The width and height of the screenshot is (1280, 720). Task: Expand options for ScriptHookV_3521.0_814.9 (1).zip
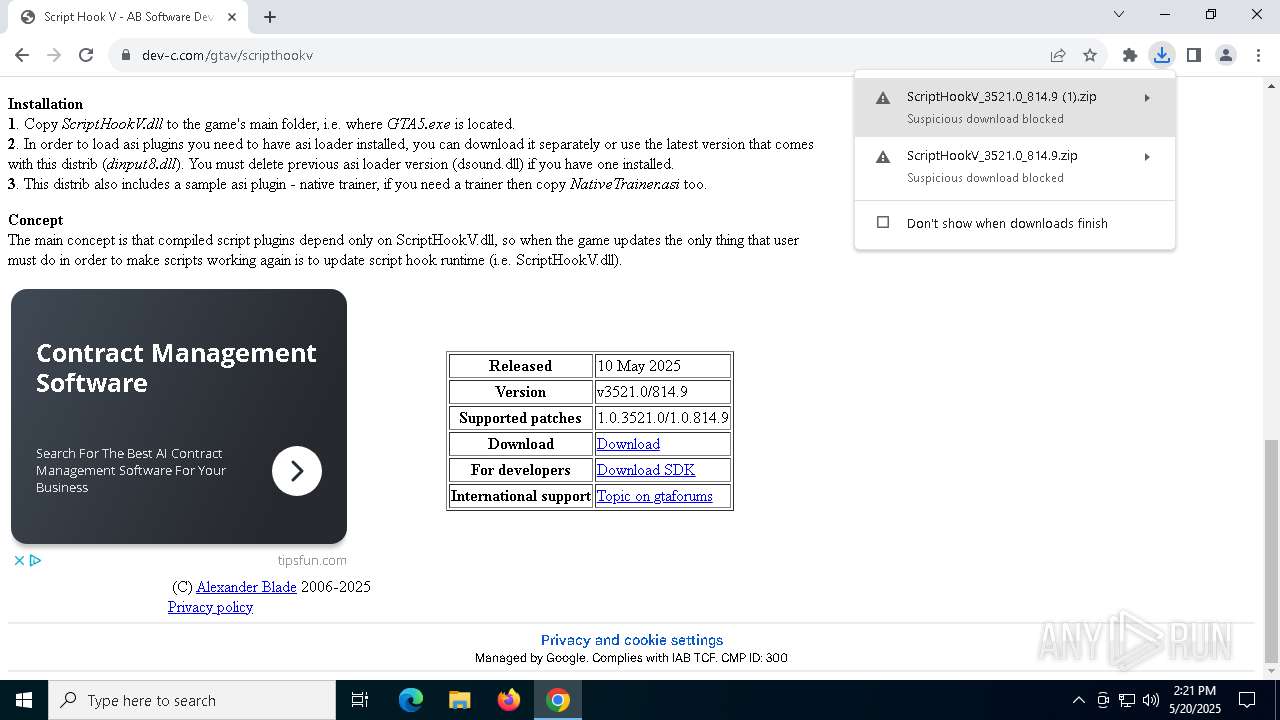click(1147, 98)
